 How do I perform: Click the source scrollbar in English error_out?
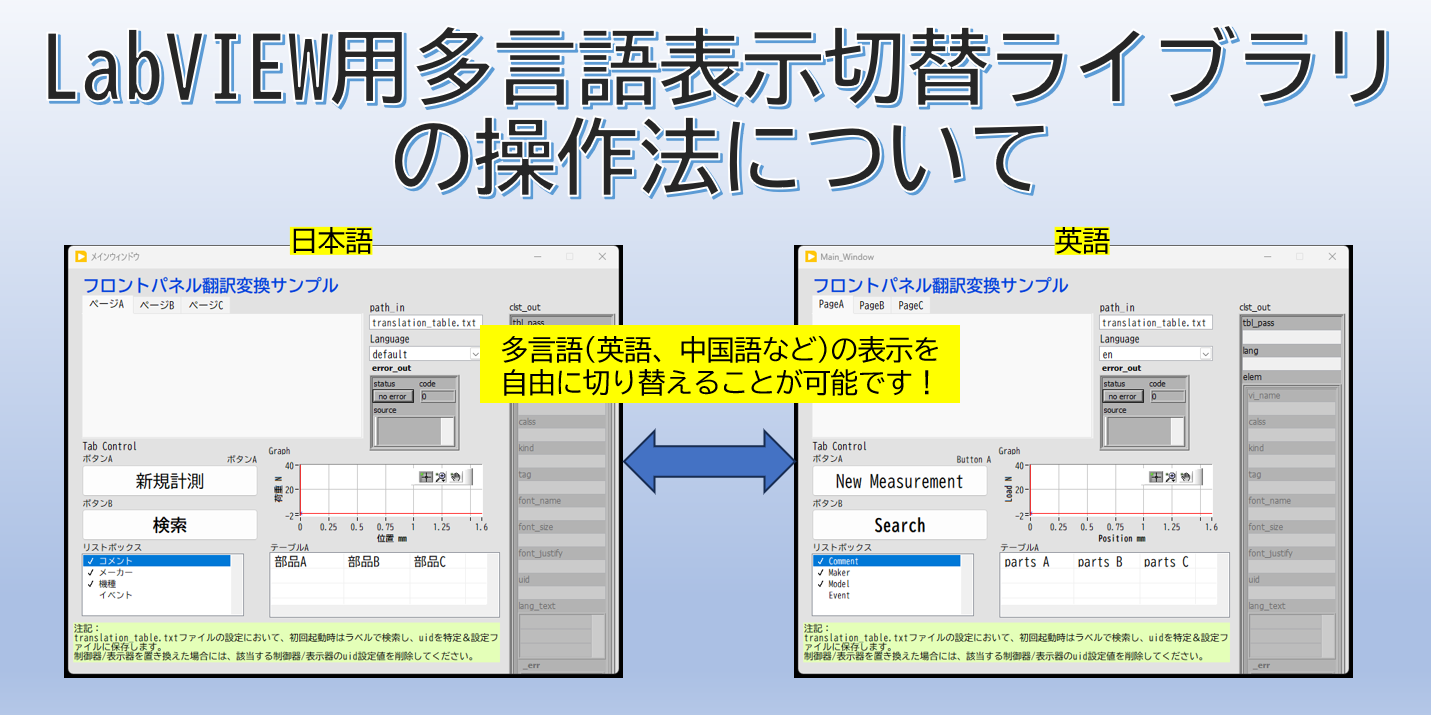pos(1177,431)
